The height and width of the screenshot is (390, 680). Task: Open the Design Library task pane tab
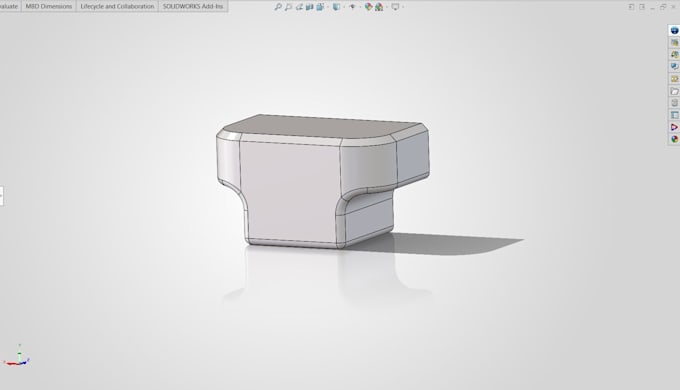pyautogui.click(x=674, y=54)
